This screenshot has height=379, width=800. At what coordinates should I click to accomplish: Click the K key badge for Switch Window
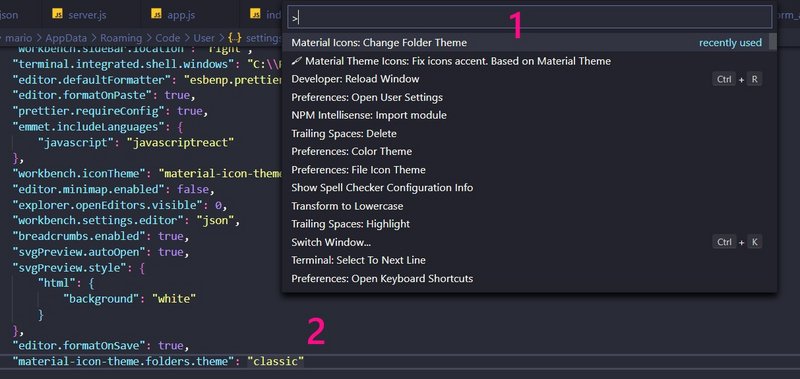click(x=754, y=242)
